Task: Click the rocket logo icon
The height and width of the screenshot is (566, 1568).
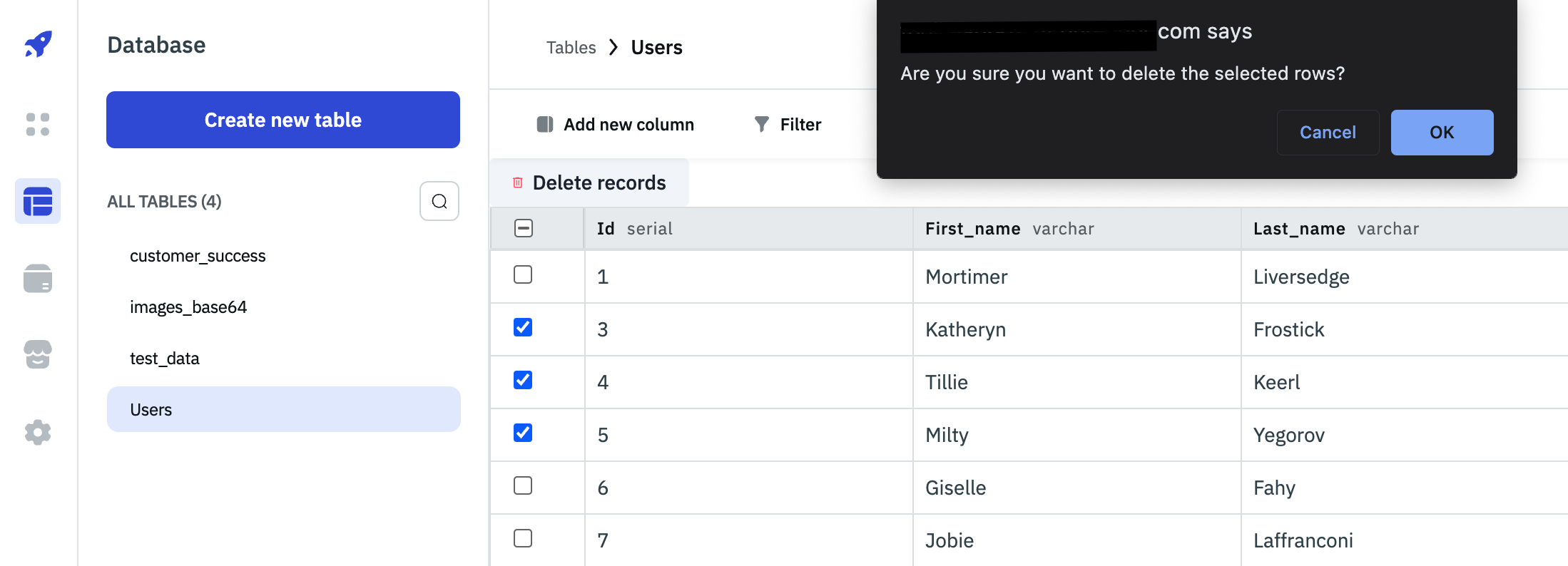Action: (38, 44)
